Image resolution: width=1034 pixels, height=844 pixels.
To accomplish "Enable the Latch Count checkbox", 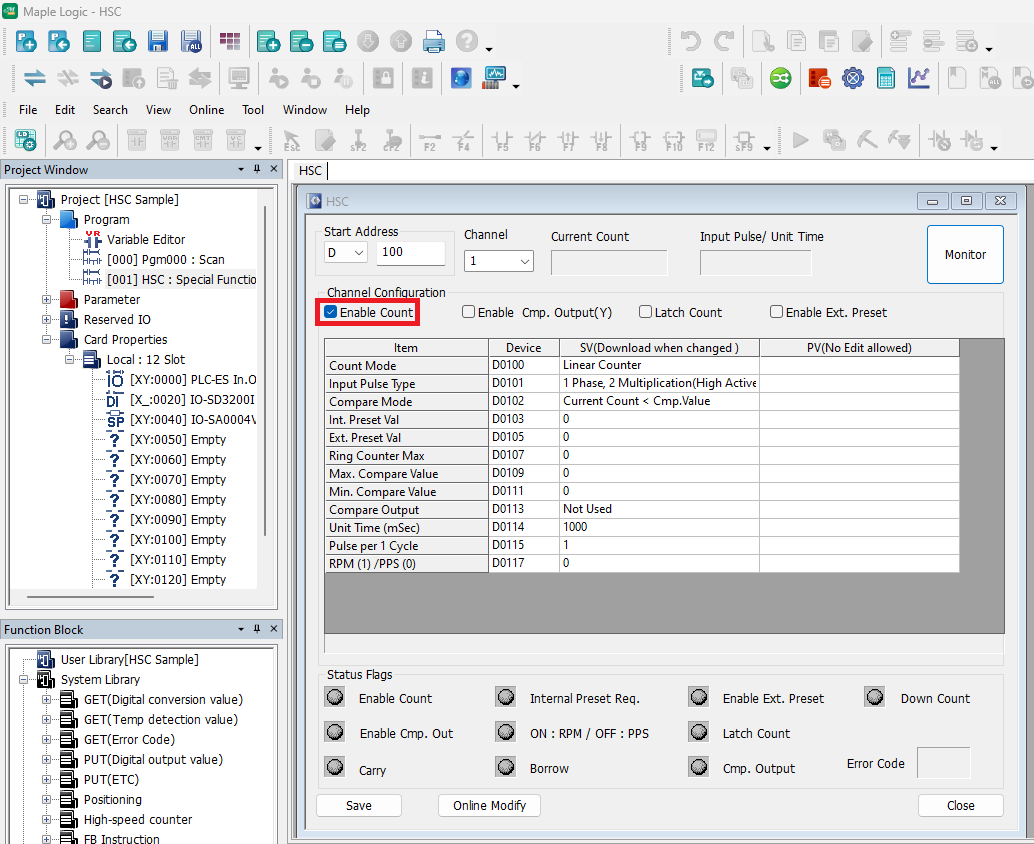I will point(646,312).
